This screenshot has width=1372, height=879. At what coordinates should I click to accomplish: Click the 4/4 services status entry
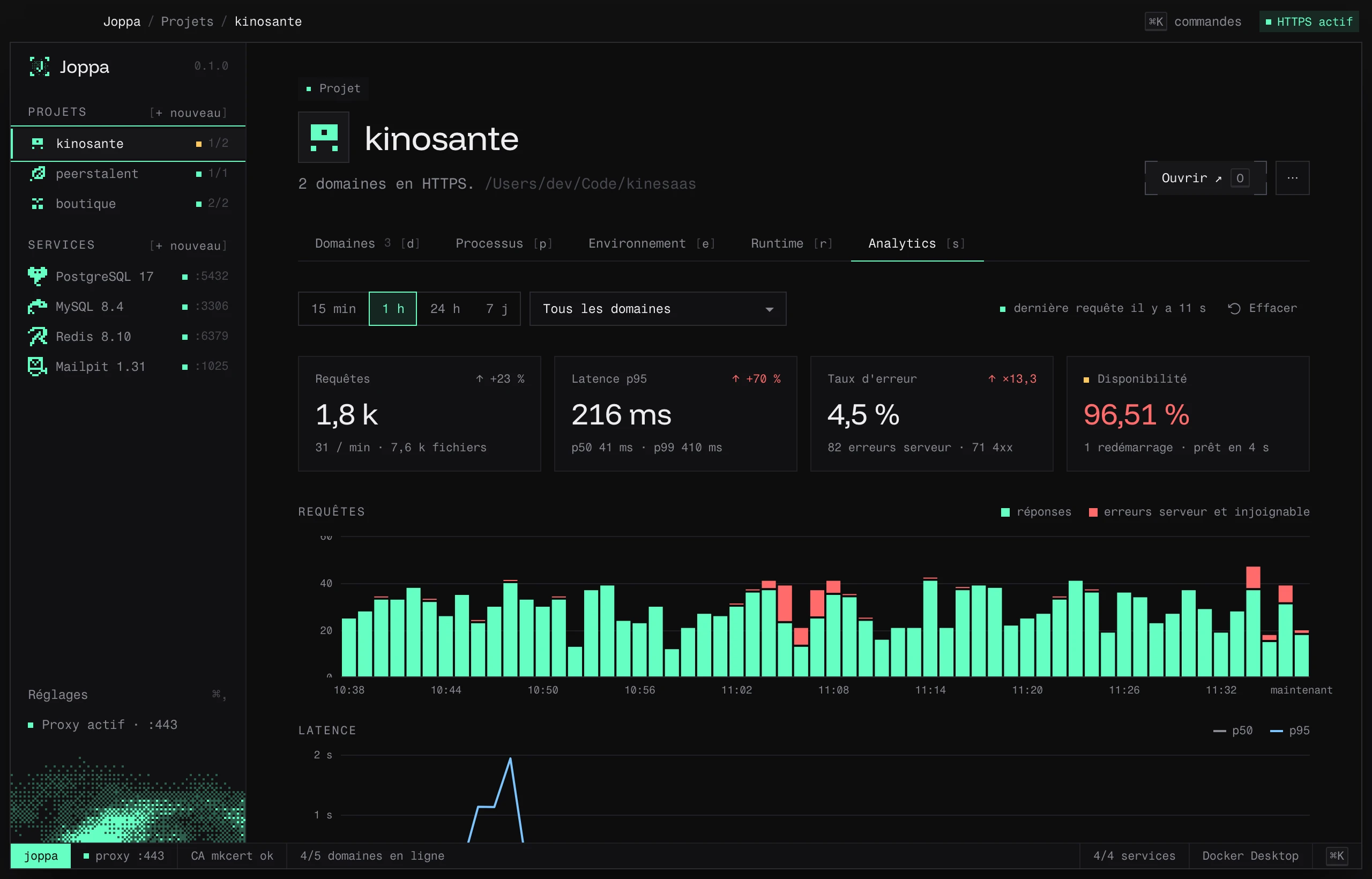point(1134,855)
